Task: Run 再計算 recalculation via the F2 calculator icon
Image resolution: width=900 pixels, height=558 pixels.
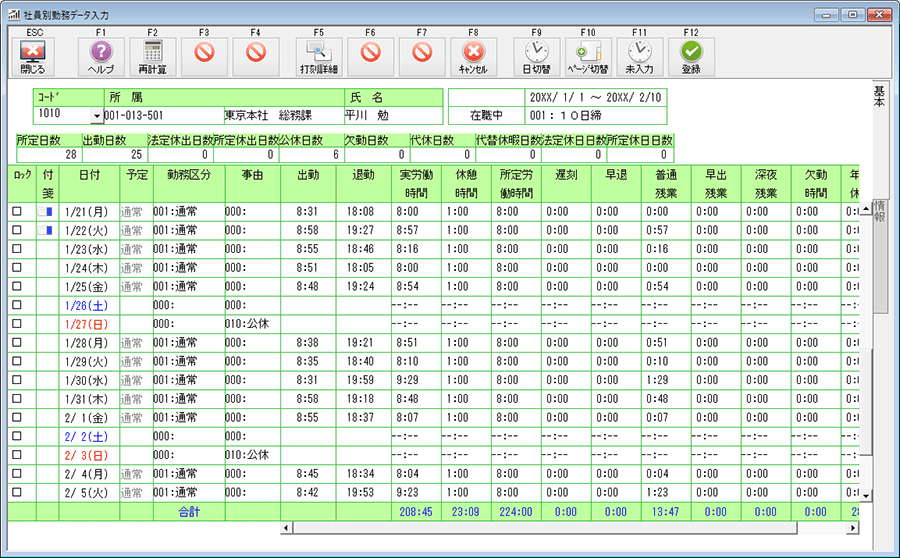Action: [x=153, y=57]
